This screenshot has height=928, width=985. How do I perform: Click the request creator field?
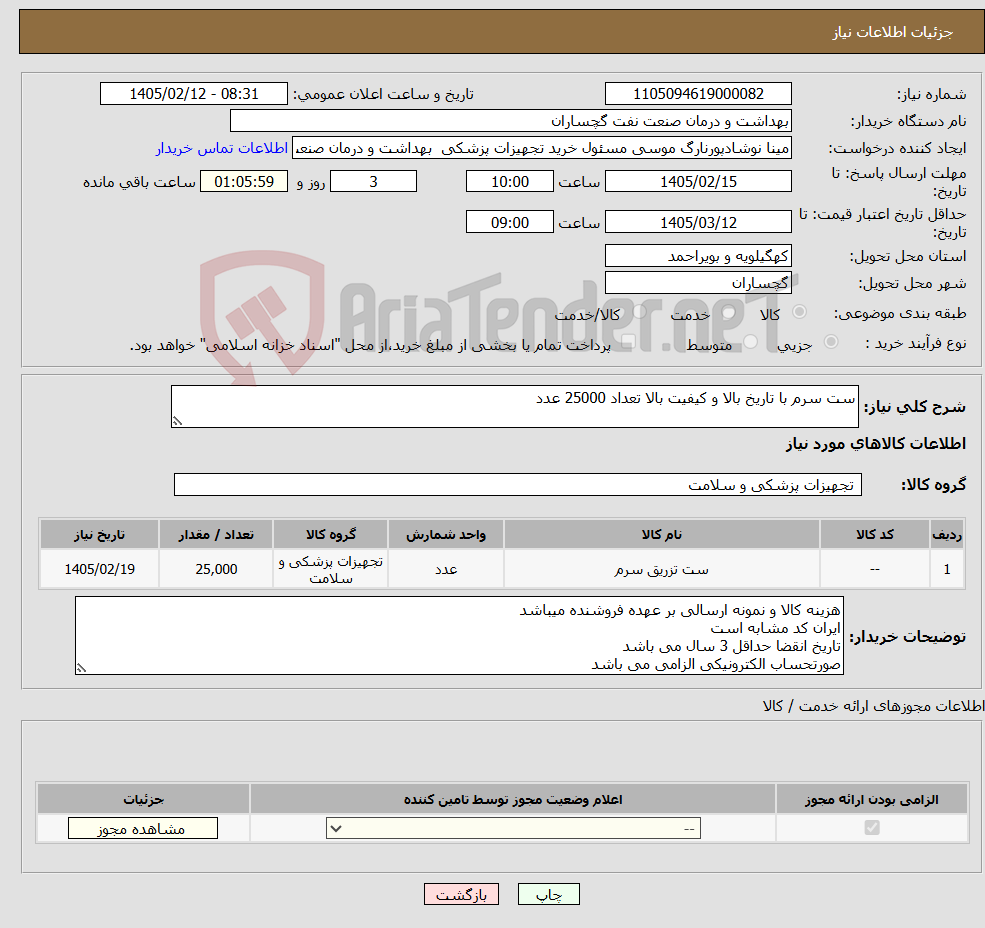(x=541, y=148)
